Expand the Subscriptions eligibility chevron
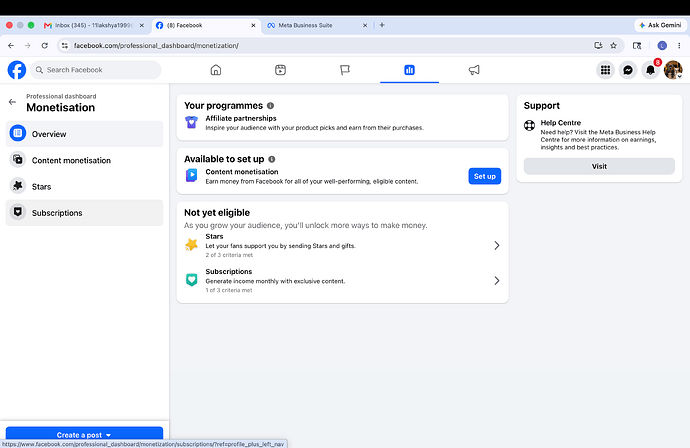690x448 pixels. tap(496, 281)
